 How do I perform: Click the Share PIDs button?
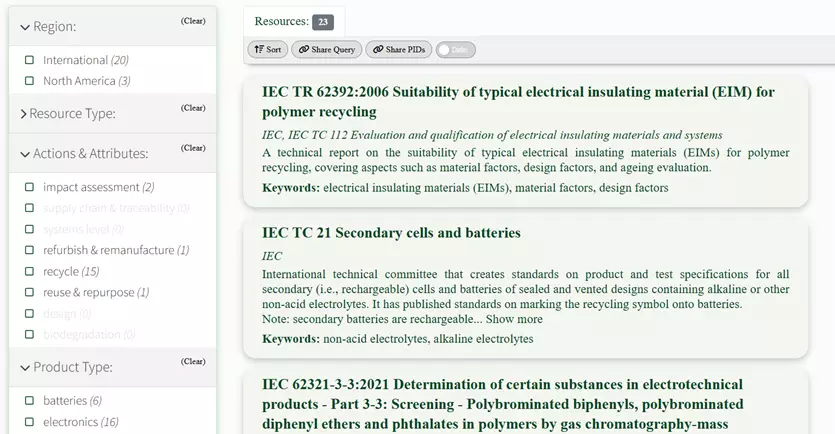tap(398, 50)
